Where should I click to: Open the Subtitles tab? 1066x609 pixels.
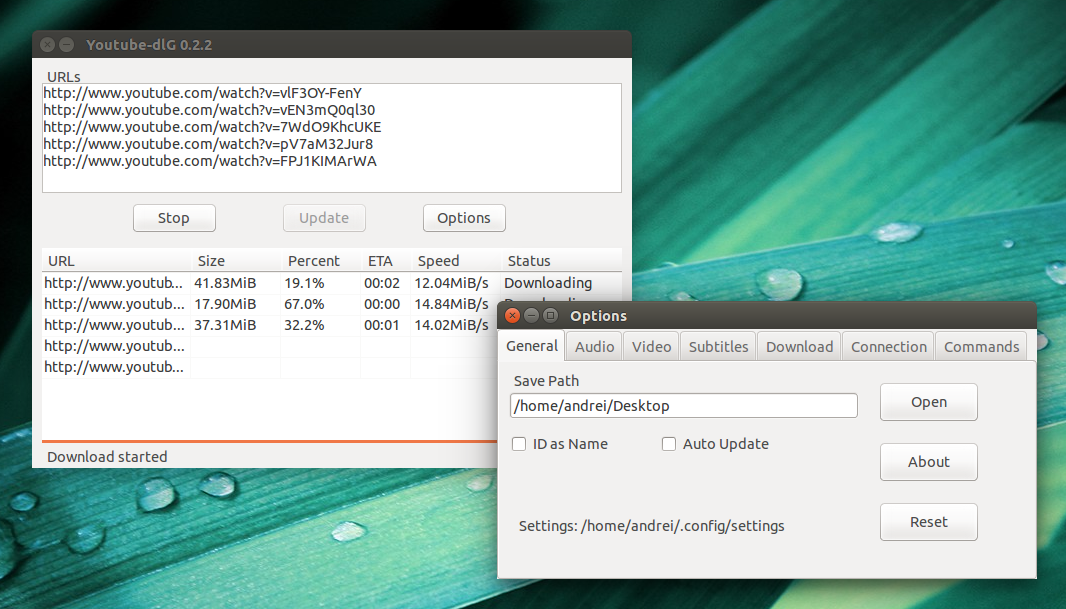tap(718, 347)
